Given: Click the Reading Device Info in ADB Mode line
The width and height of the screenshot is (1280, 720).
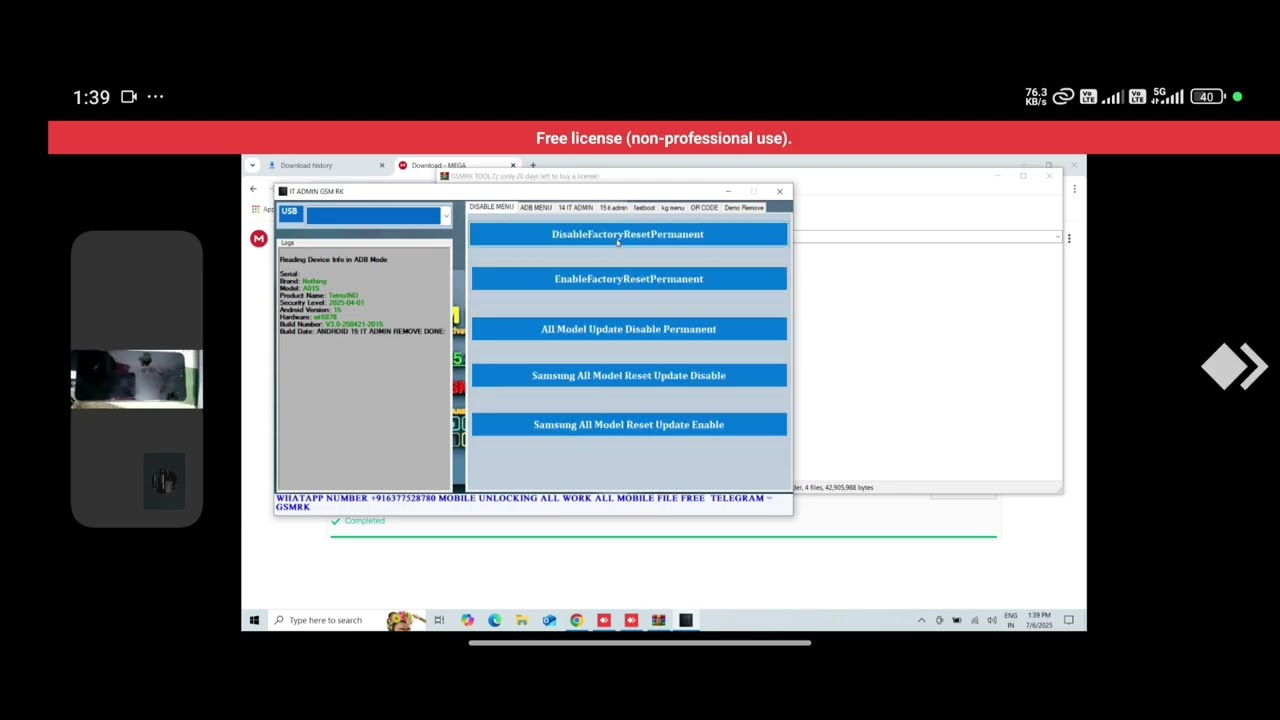Looking at the screenshot, I should coord(333,260).
